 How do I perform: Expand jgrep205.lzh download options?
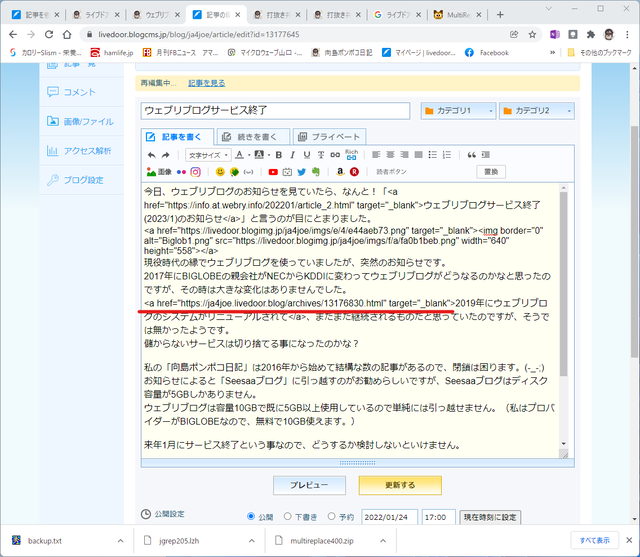252,541
